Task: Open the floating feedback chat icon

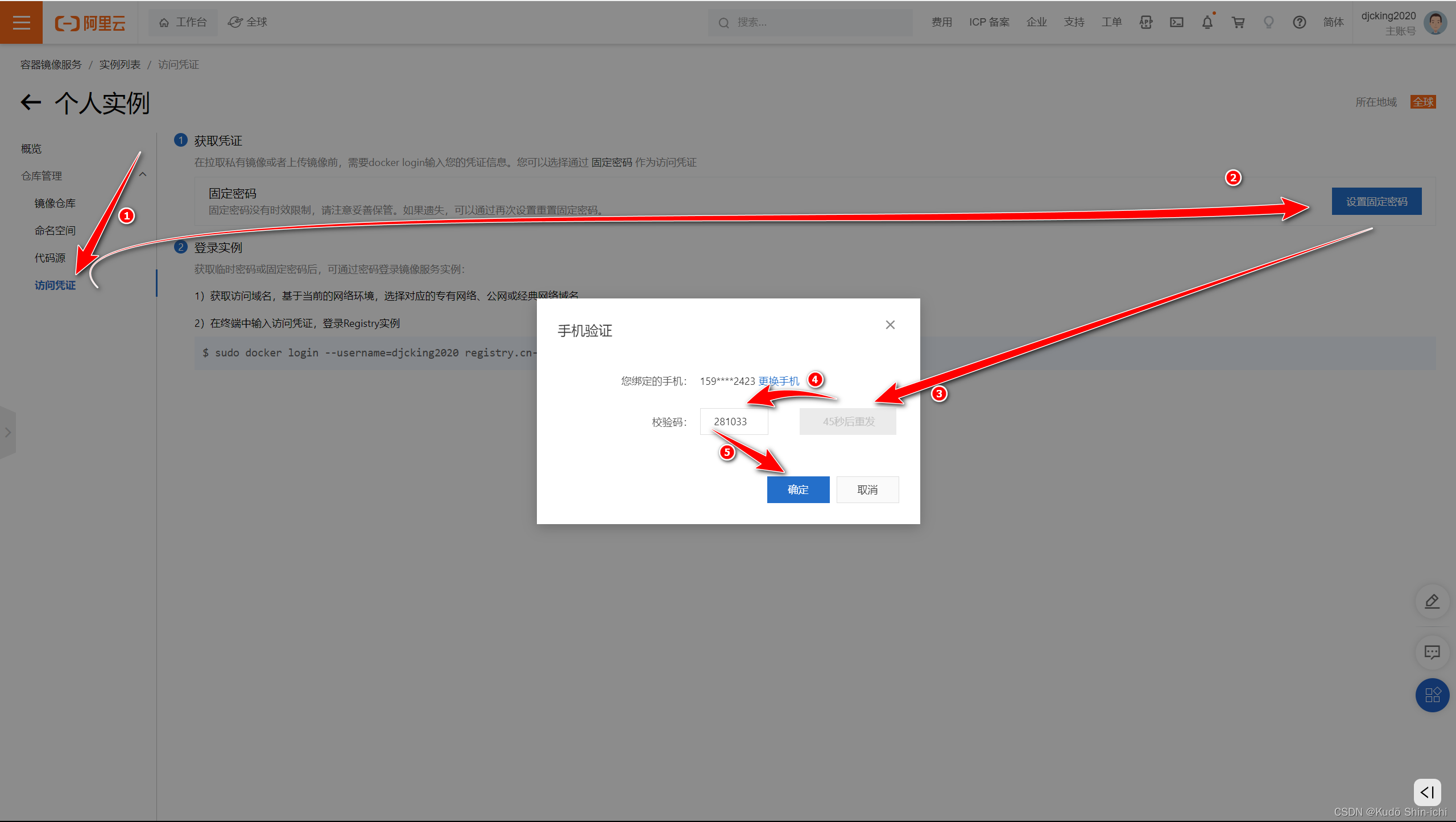Action: coord(1432,652)
